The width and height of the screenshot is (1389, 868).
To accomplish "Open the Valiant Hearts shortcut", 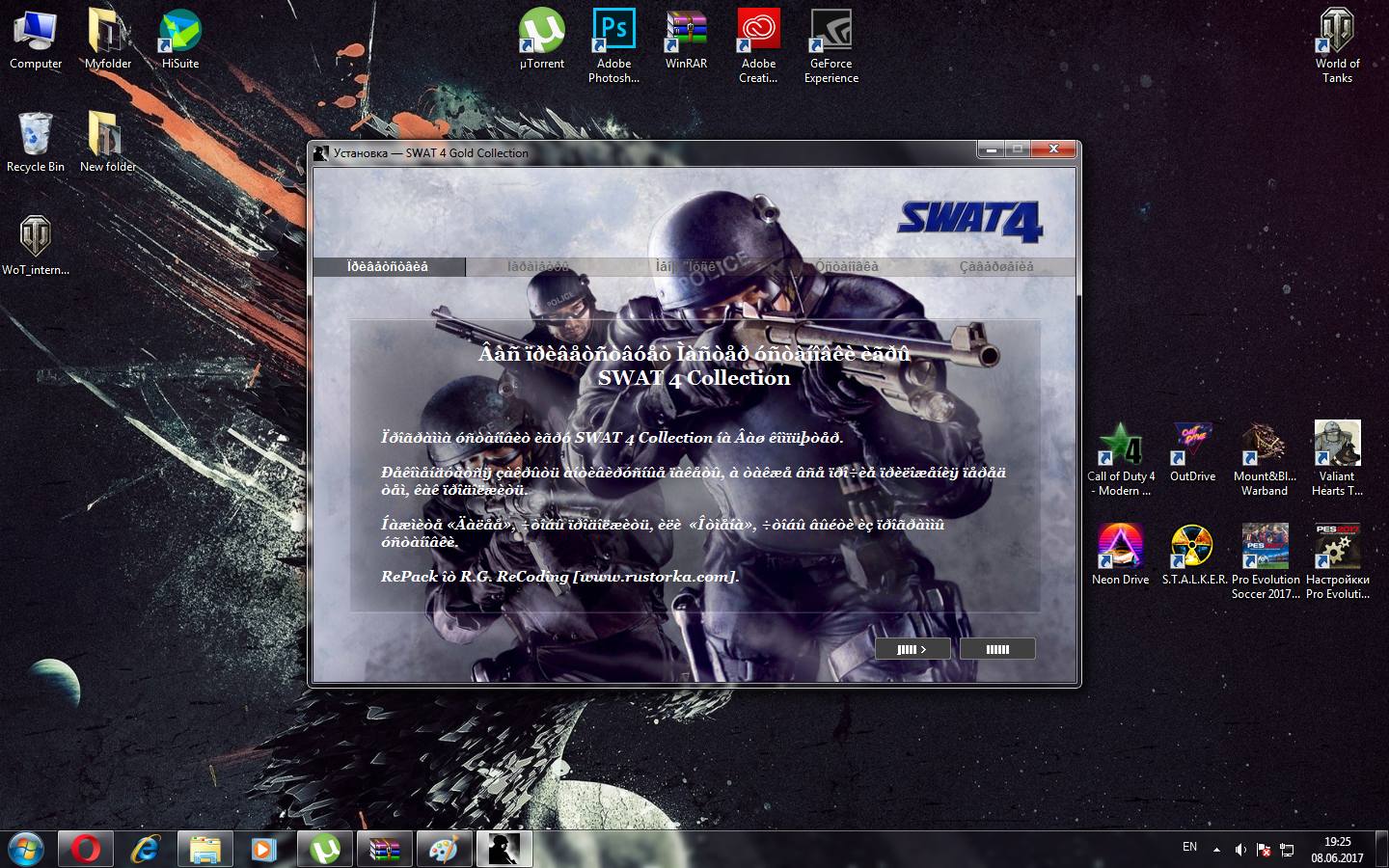I will coord(1337,445).
